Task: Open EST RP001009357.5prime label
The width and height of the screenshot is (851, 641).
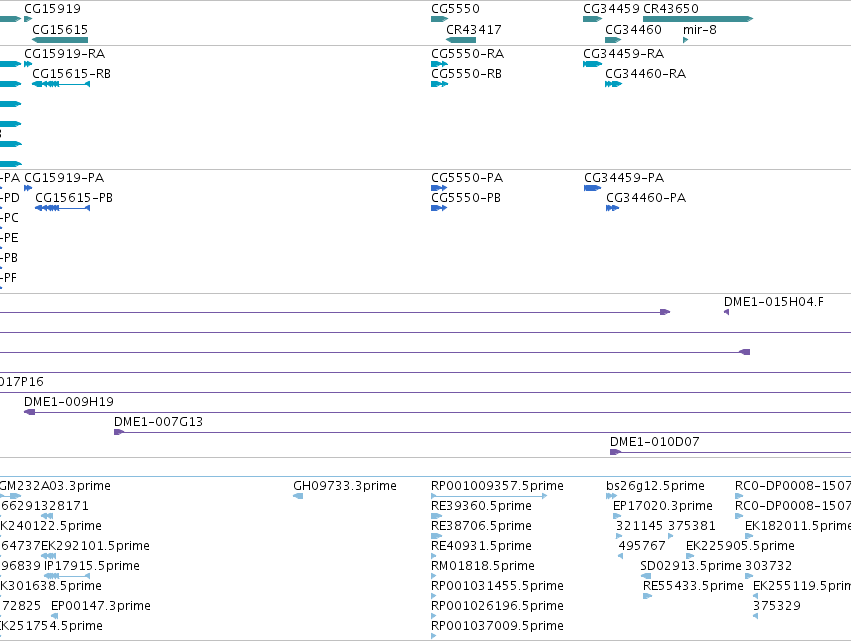Action: click(x=497, y=486)
